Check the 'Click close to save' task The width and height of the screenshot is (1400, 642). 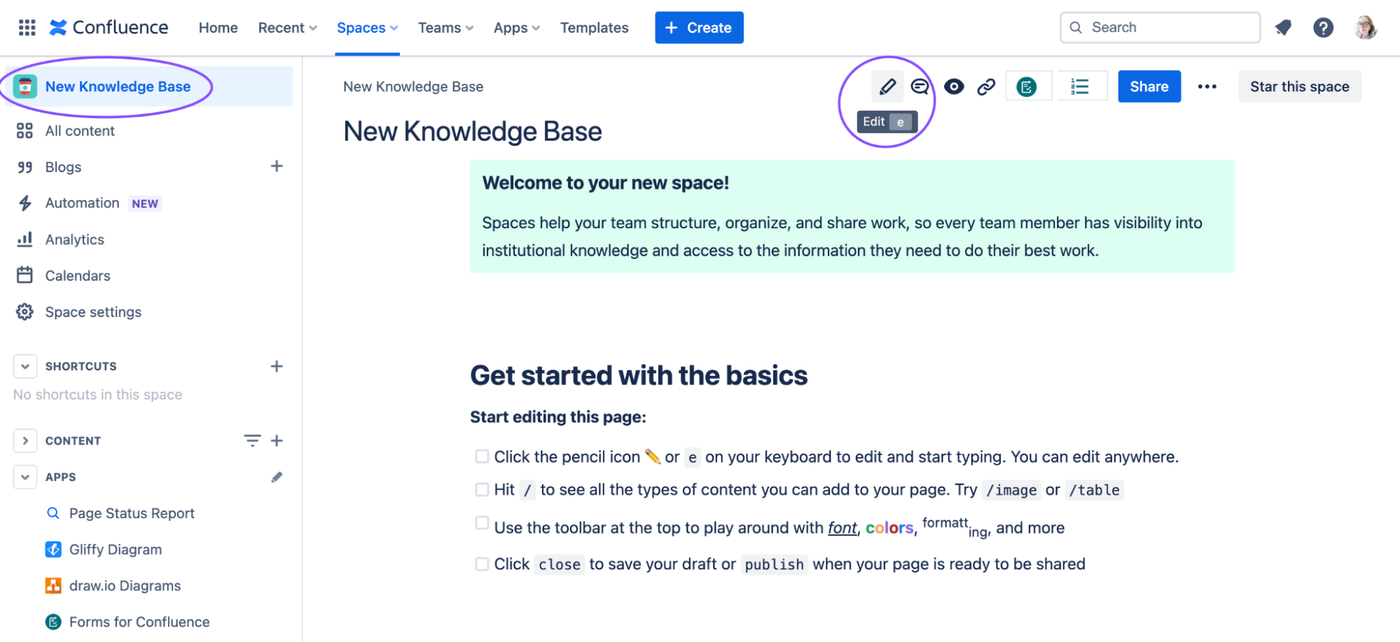point(482,564)
